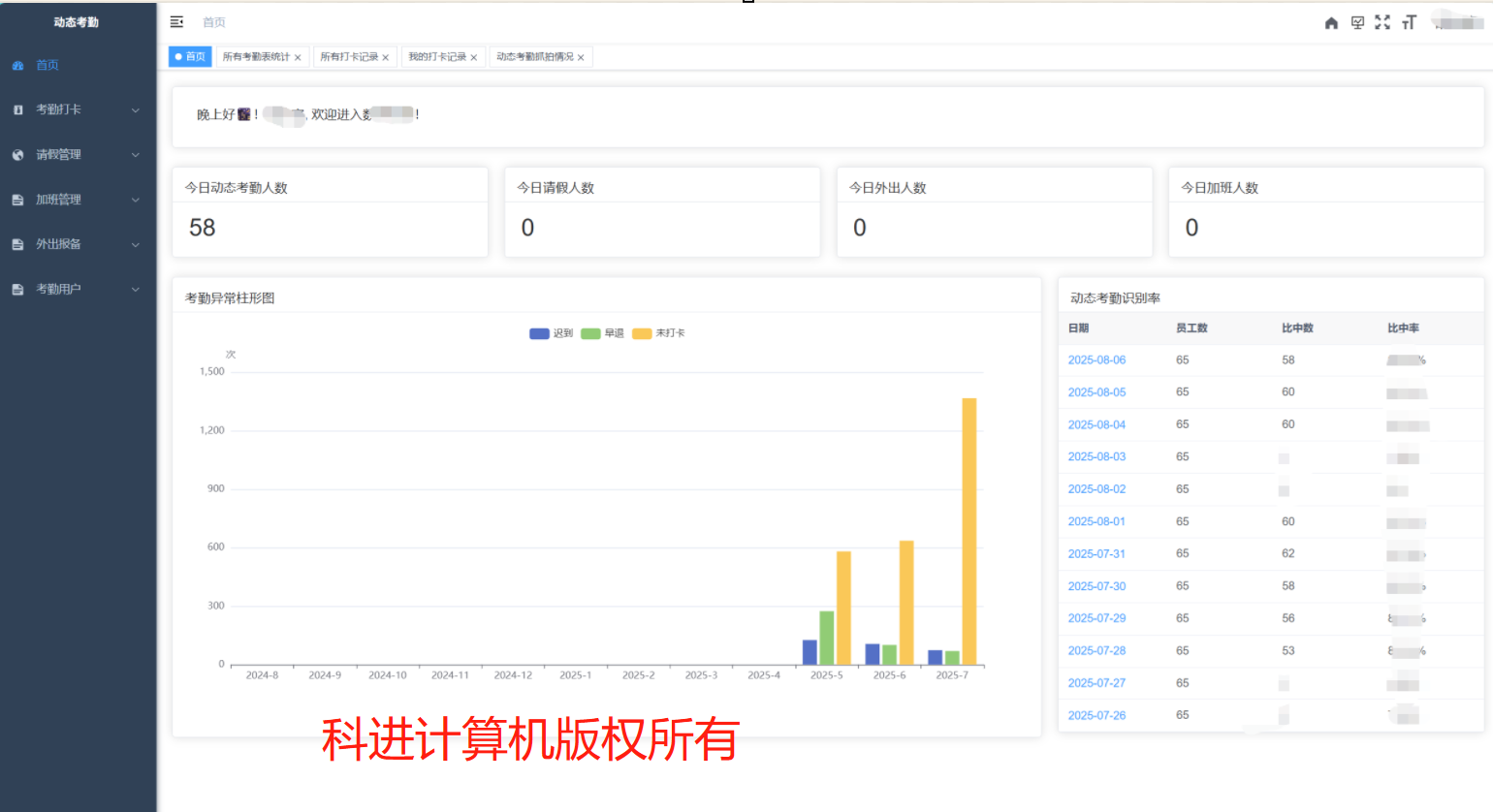Click the 首页 dashboard icon in sidebar
1493x812 pixels.
(17, 65)
